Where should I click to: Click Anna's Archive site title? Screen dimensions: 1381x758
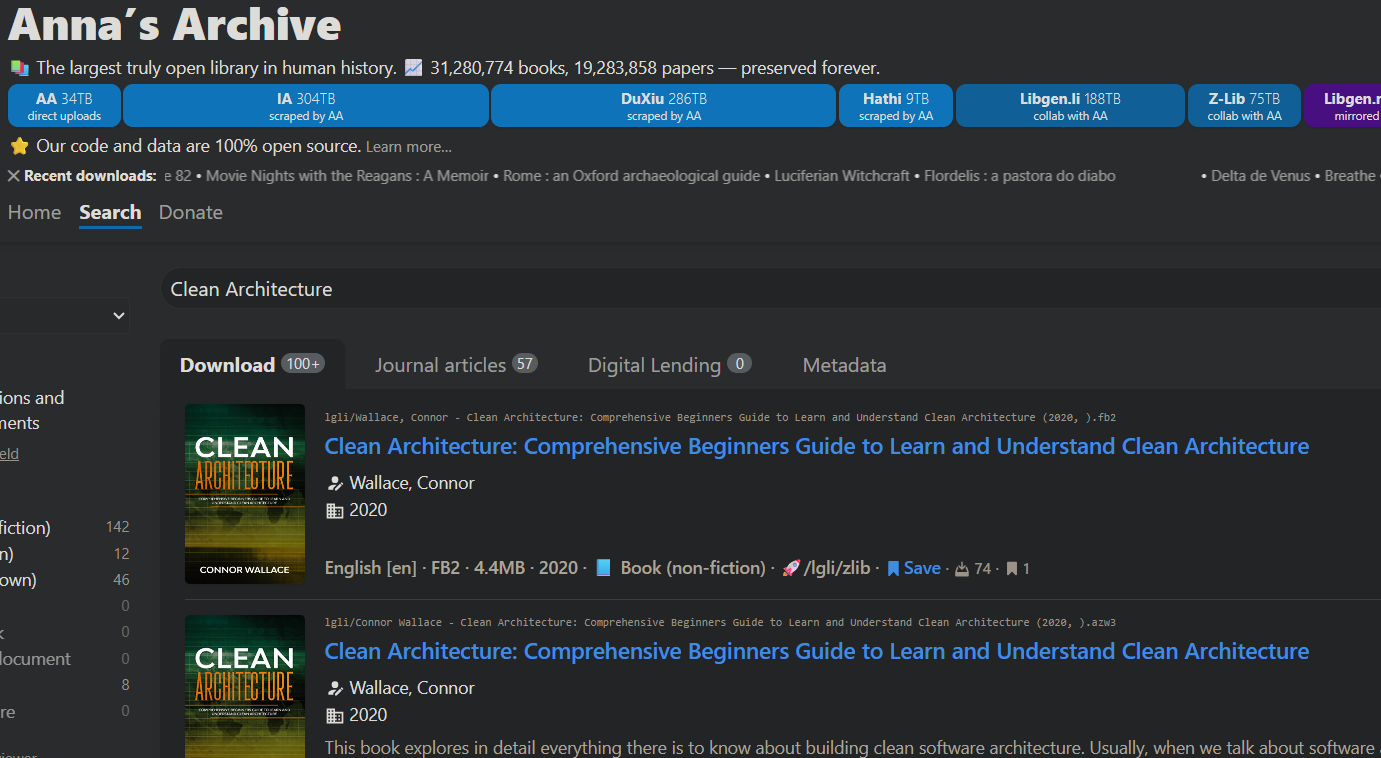pos(174,24)
